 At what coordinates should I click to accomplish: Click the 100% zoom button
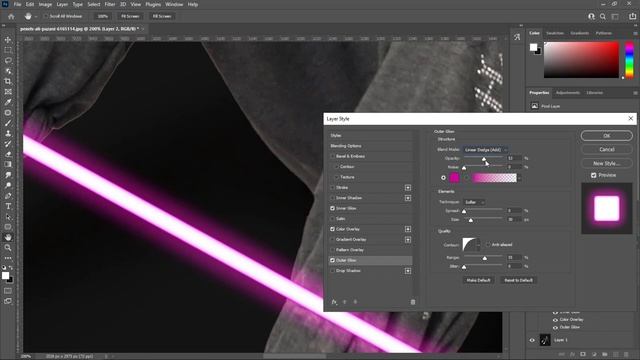point(102,16)
